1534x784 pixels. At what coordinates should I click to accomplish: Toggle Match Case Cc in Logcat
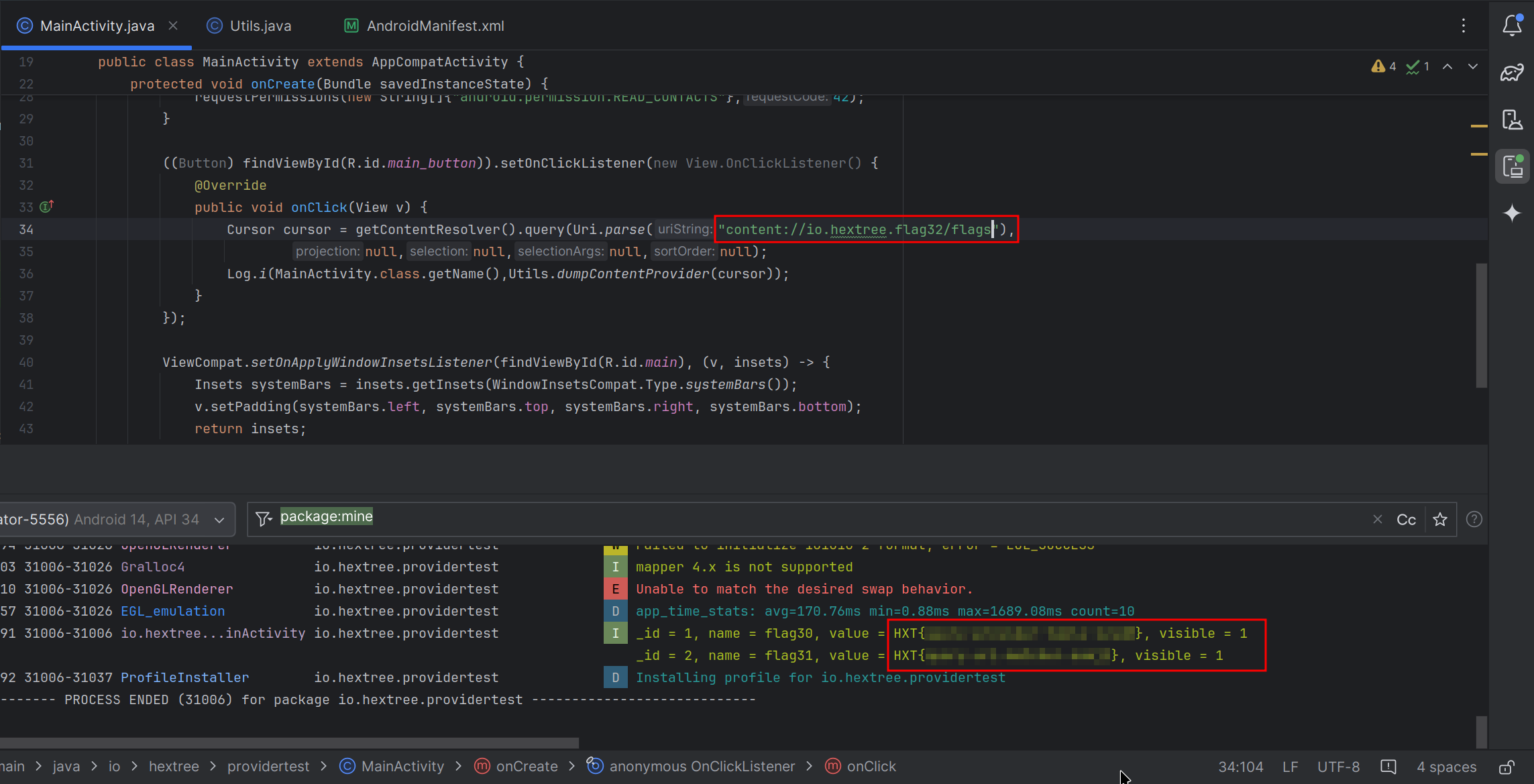(x=1406, y=520)
